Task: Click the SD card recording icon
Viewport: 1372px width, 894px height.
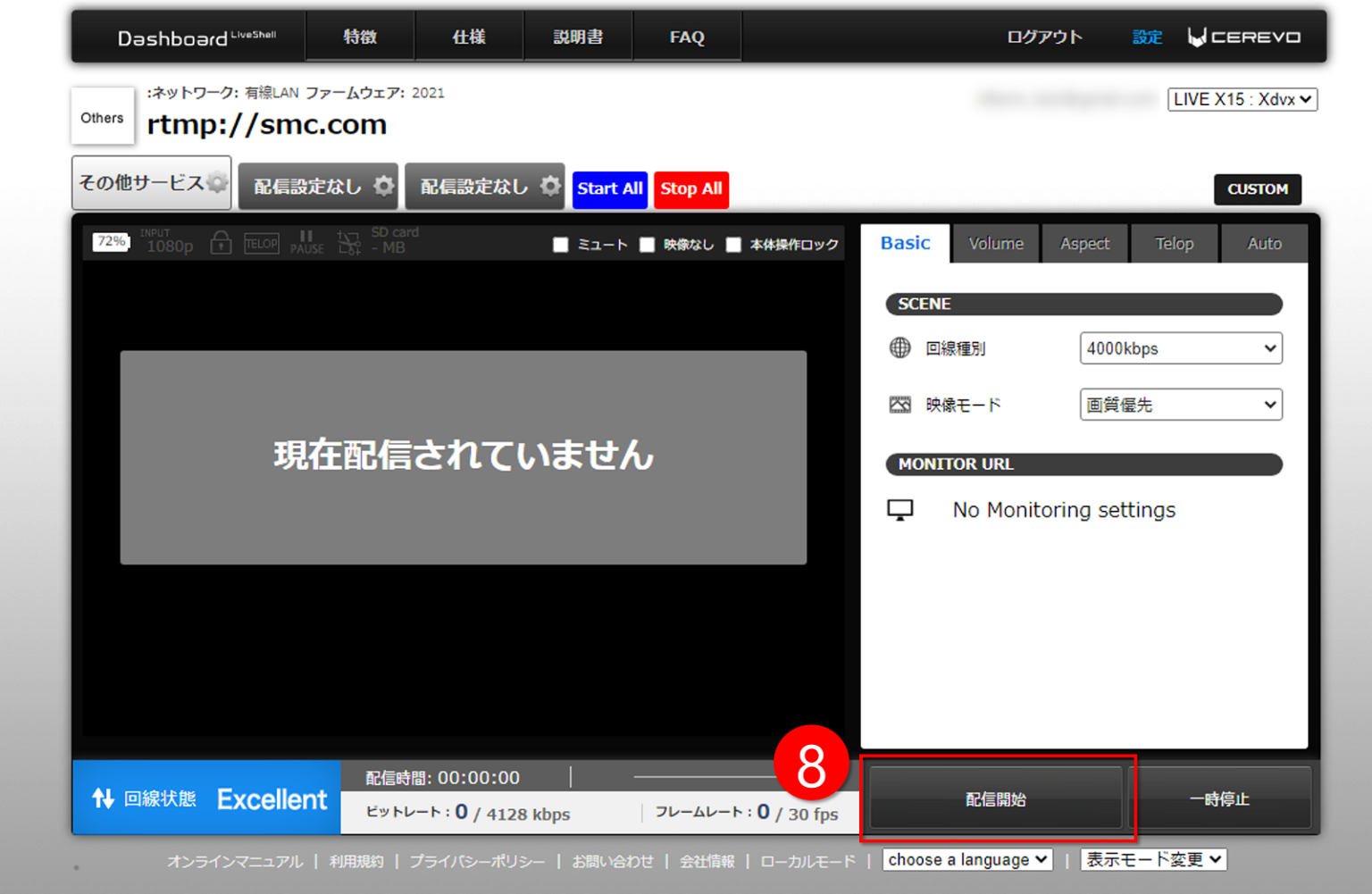Action: (349, 243)
